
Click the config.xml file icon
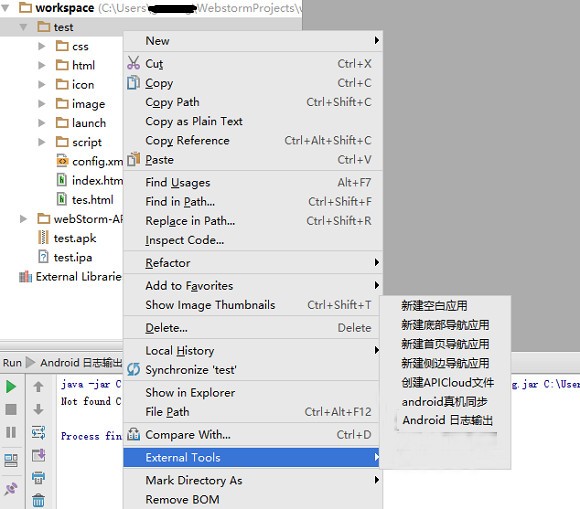(62, 161)
